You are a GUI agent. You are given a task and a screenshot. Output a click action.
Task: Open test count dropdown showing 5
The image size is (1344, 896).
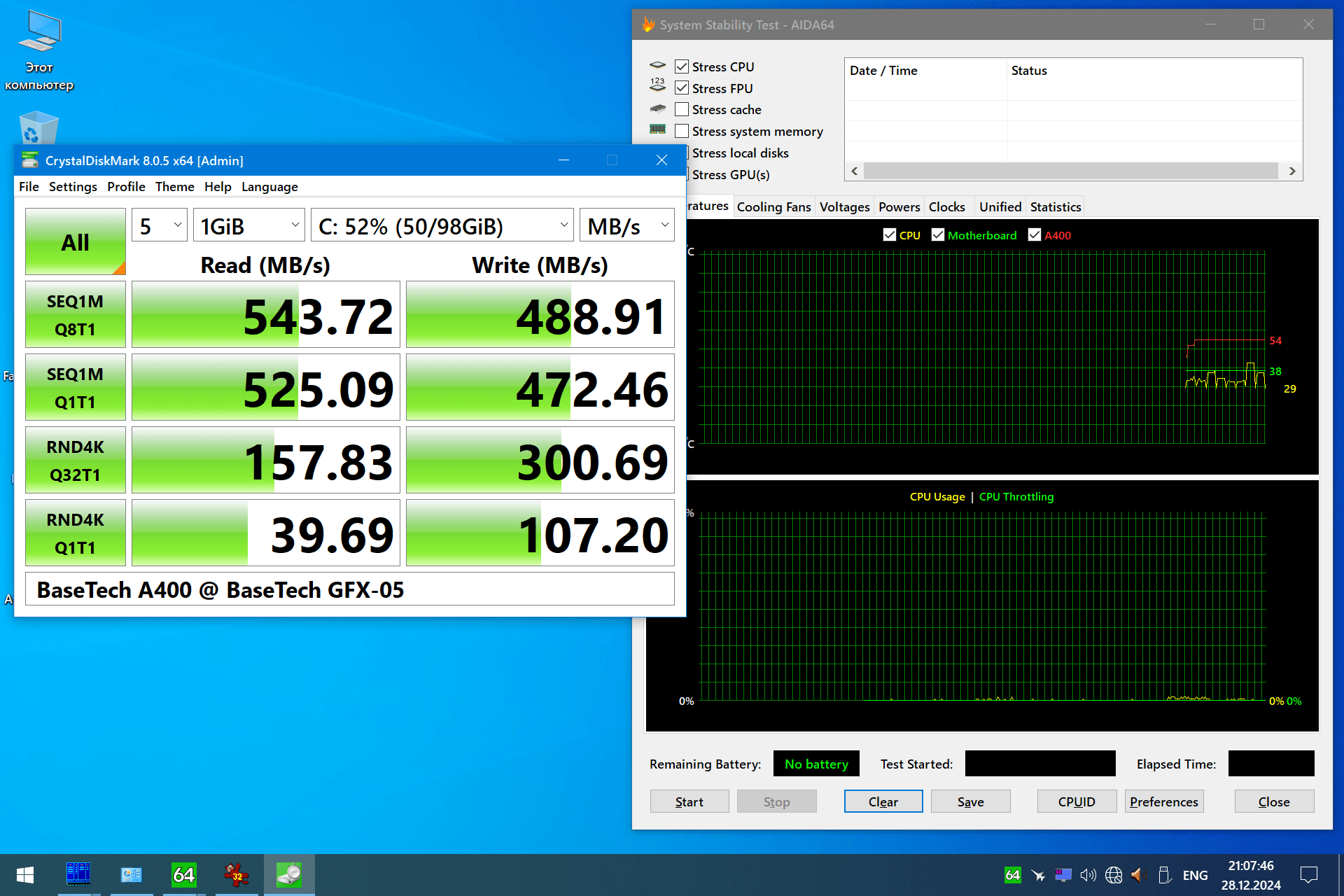(x=160, y=225)
